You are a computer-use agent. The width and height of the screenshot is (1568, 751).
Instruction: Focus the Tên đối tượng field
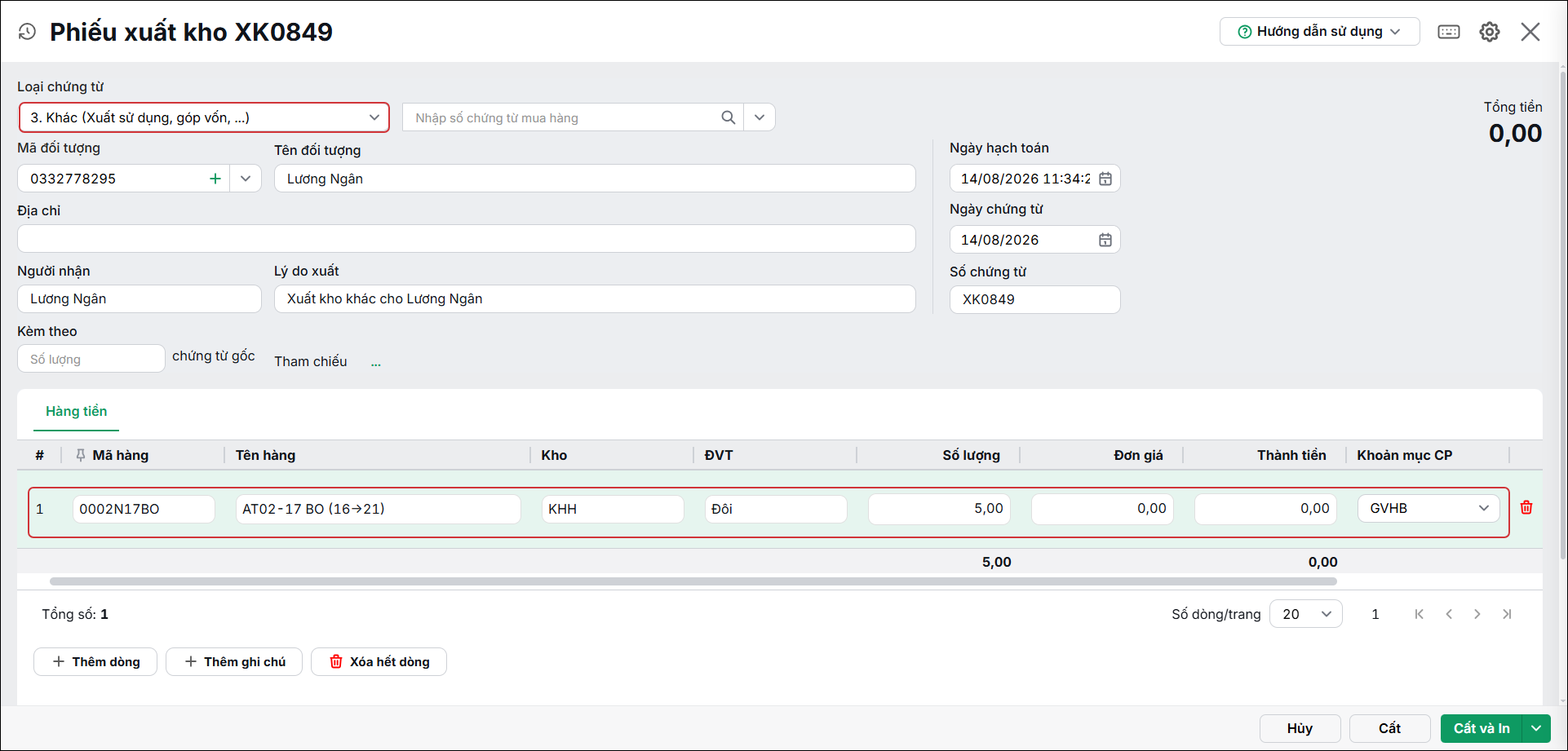click(595, 179)
